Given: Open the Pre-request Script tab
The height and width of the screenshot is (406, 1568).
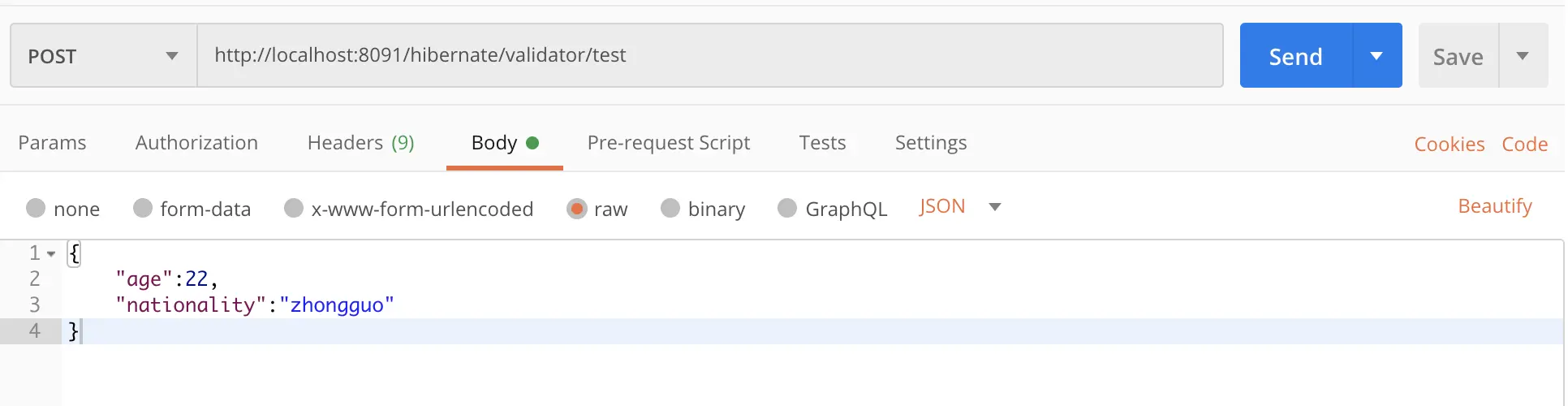Looking at the screenshot, I should [x=668, y=143].
